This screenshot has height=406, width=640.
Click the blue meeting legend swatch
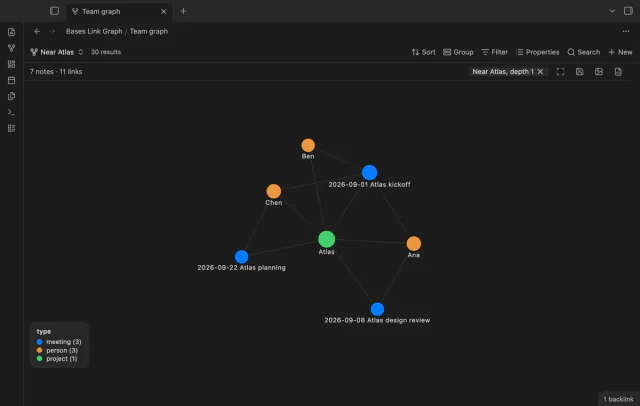coord(40,342)
